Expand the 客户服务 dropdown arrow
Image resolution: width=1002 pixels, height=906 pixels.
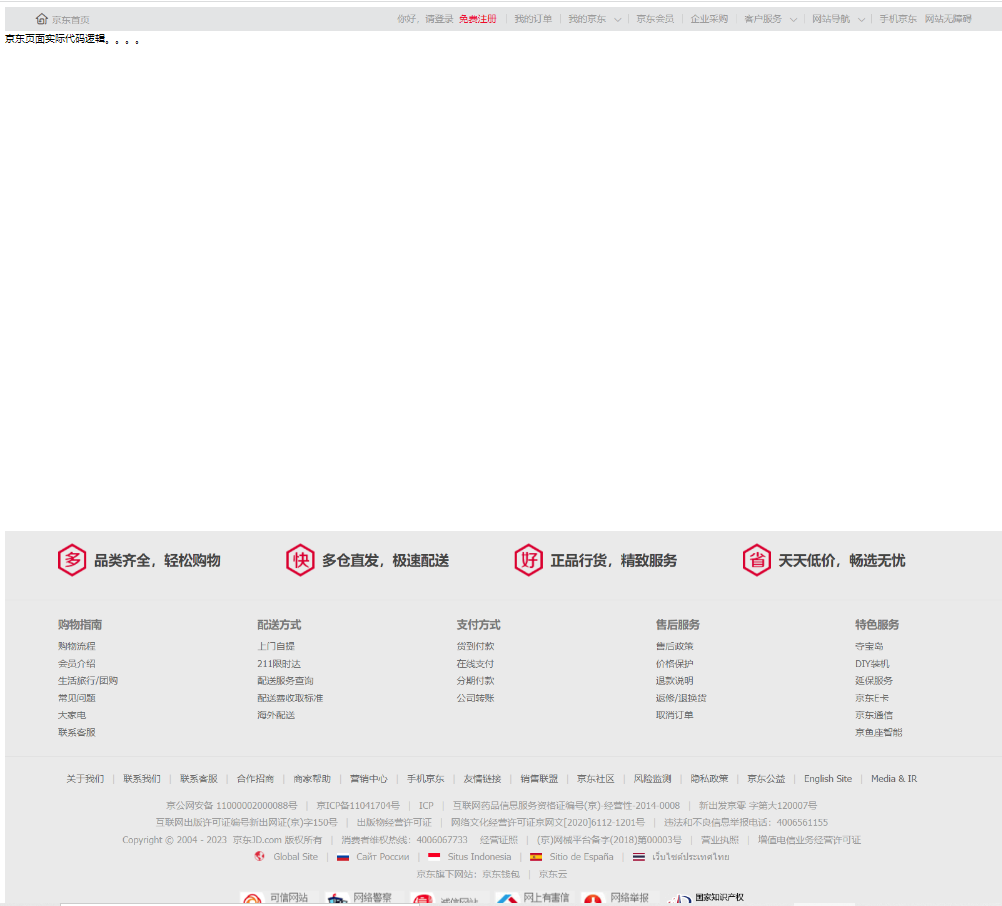[793, 19]
